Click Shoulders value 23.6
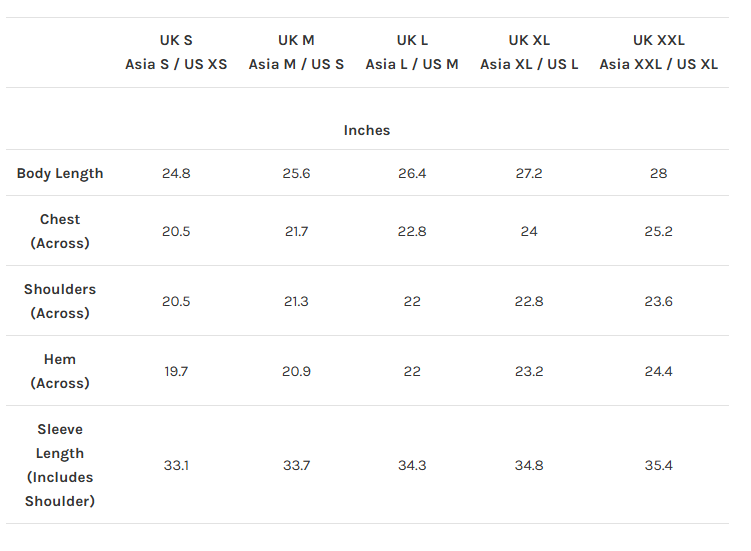This screenshot has height=551, width=751. (658, 301)
